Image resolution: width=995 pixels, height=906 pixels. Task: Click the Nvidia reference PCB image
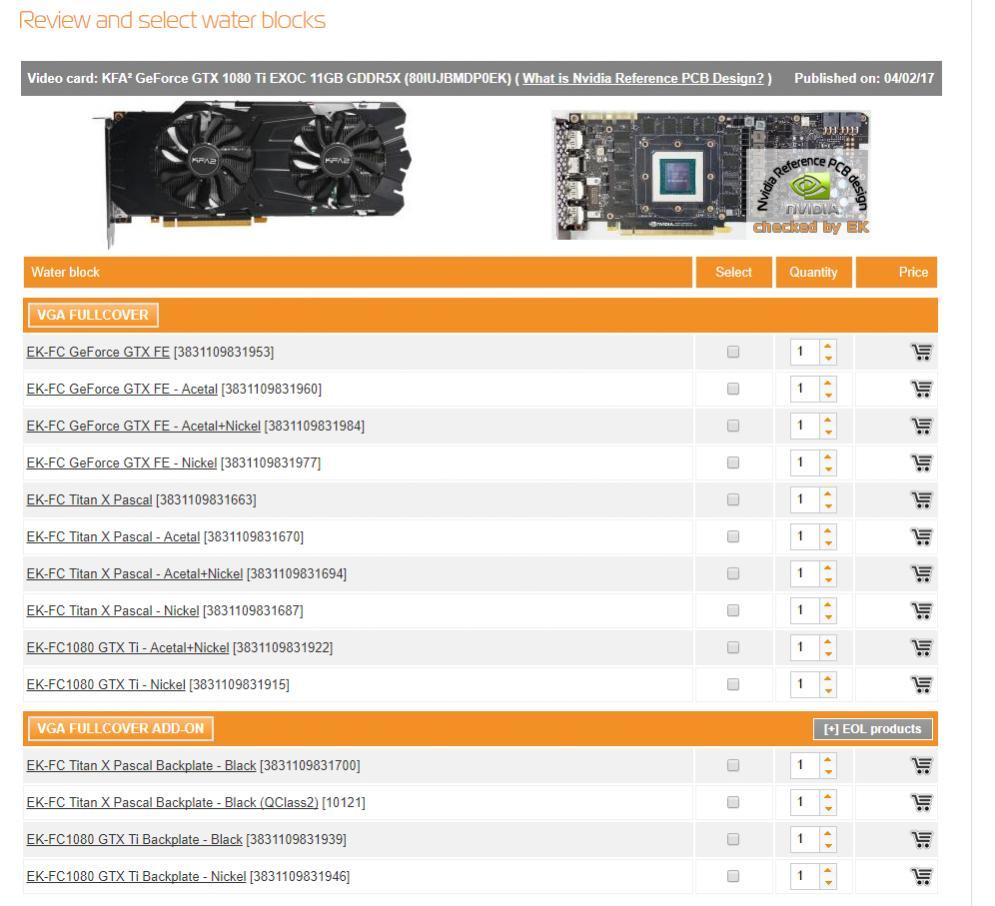711,175
